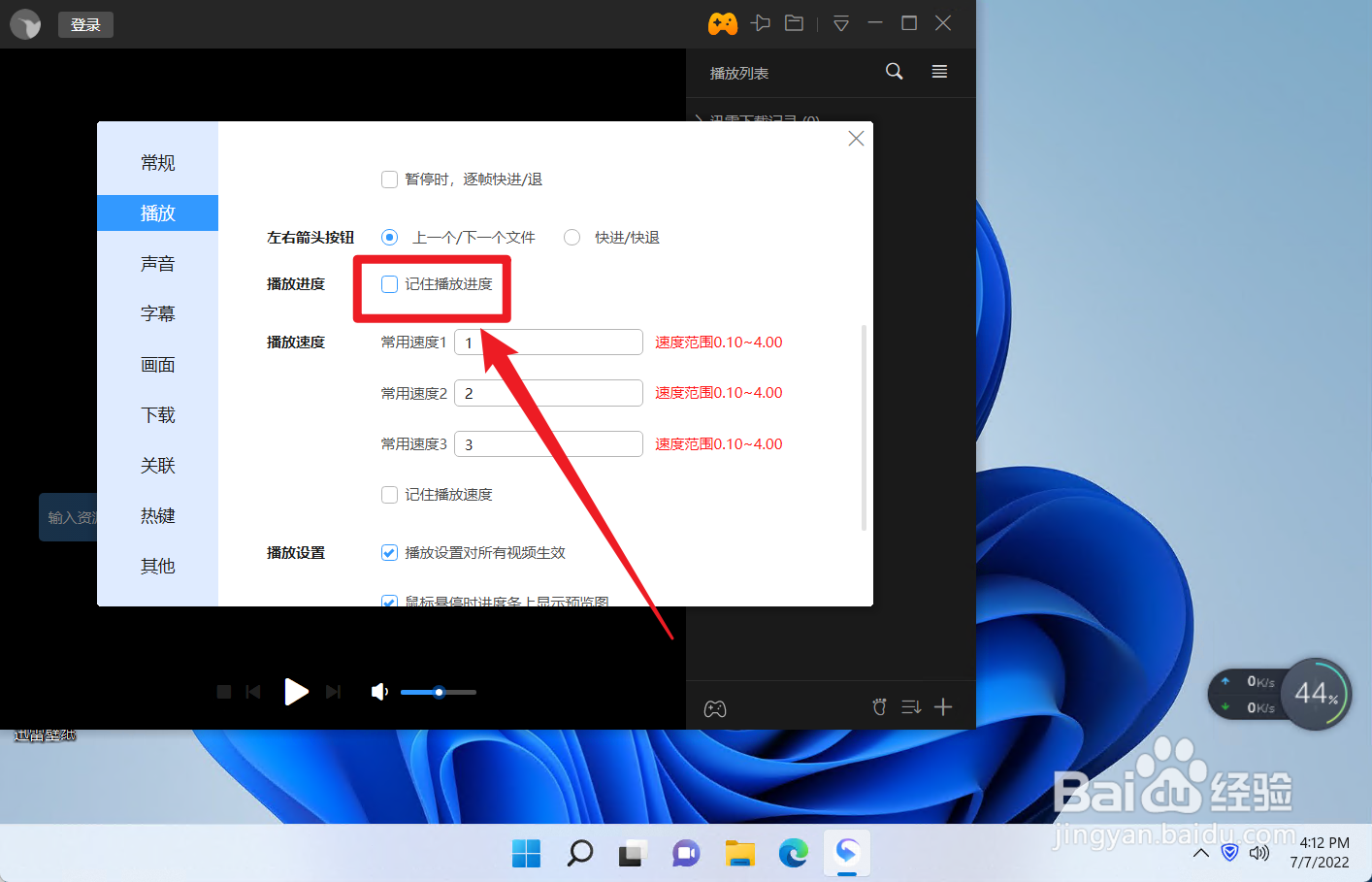Enable 记住播放速度 checkbox

389,494
